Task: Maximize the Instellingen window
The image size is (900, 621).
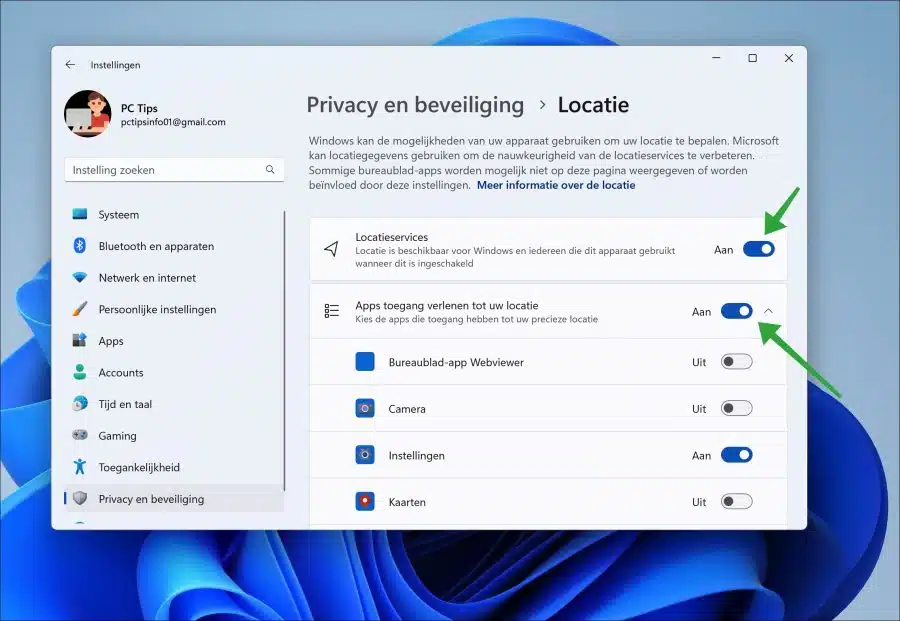Action: tap(752, 57)
